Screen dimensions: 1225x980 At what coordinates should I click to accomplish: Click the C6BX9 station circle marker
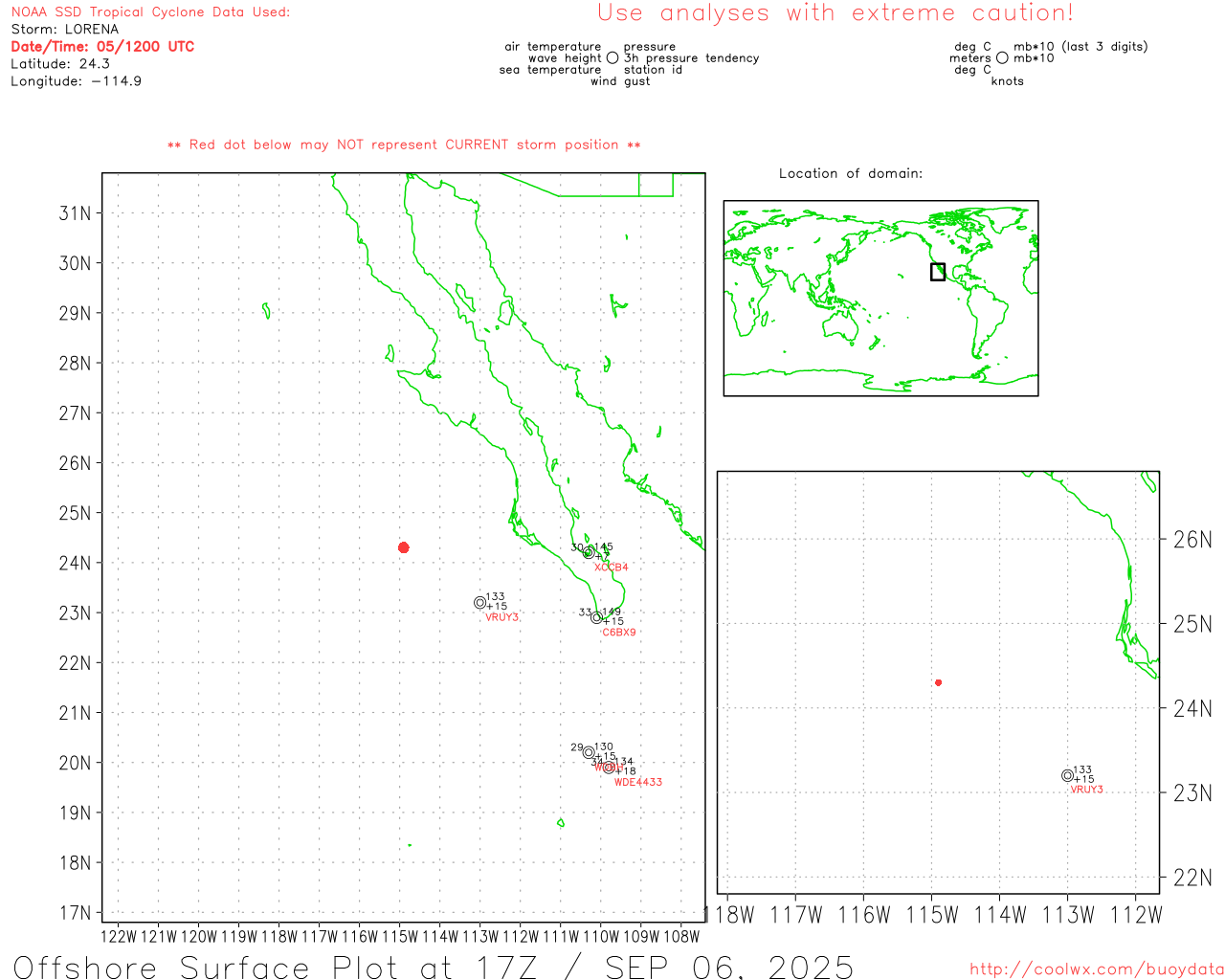[x=597, y=617]
